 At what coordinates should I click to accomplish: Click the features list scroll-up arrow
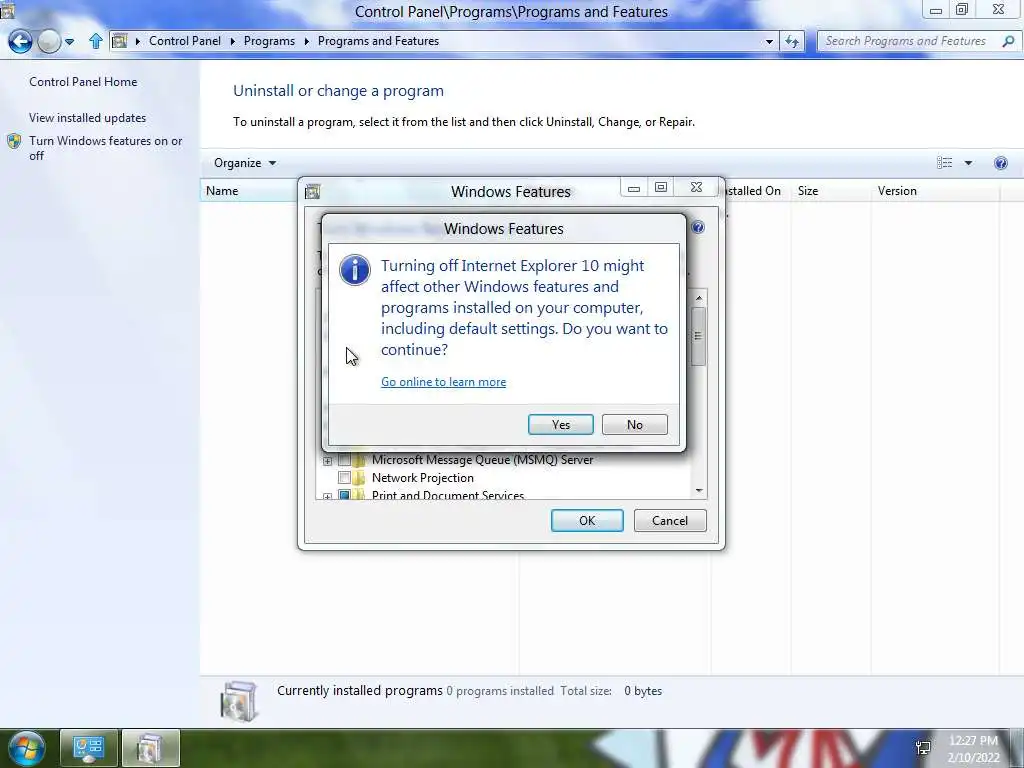coord(699,298)
